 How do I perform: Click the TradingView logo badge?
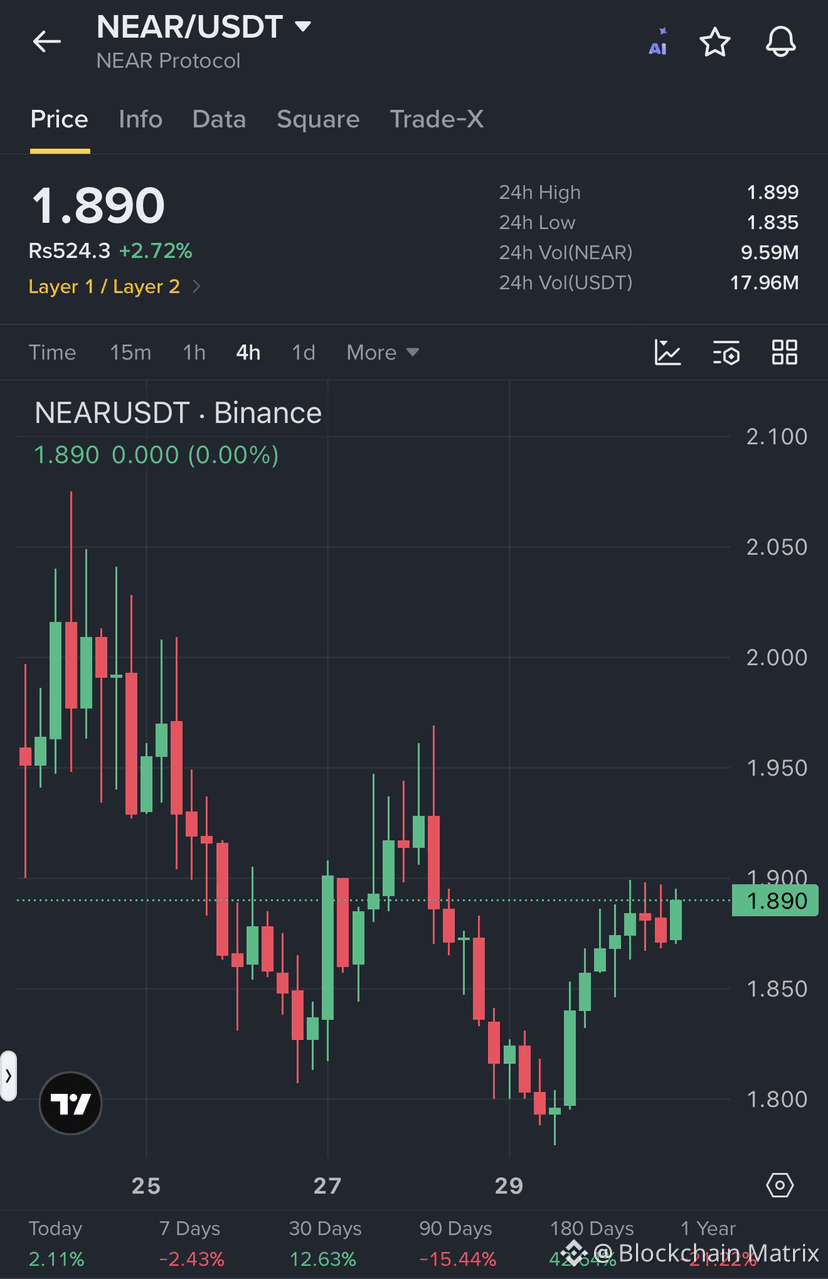[70, 1104]
